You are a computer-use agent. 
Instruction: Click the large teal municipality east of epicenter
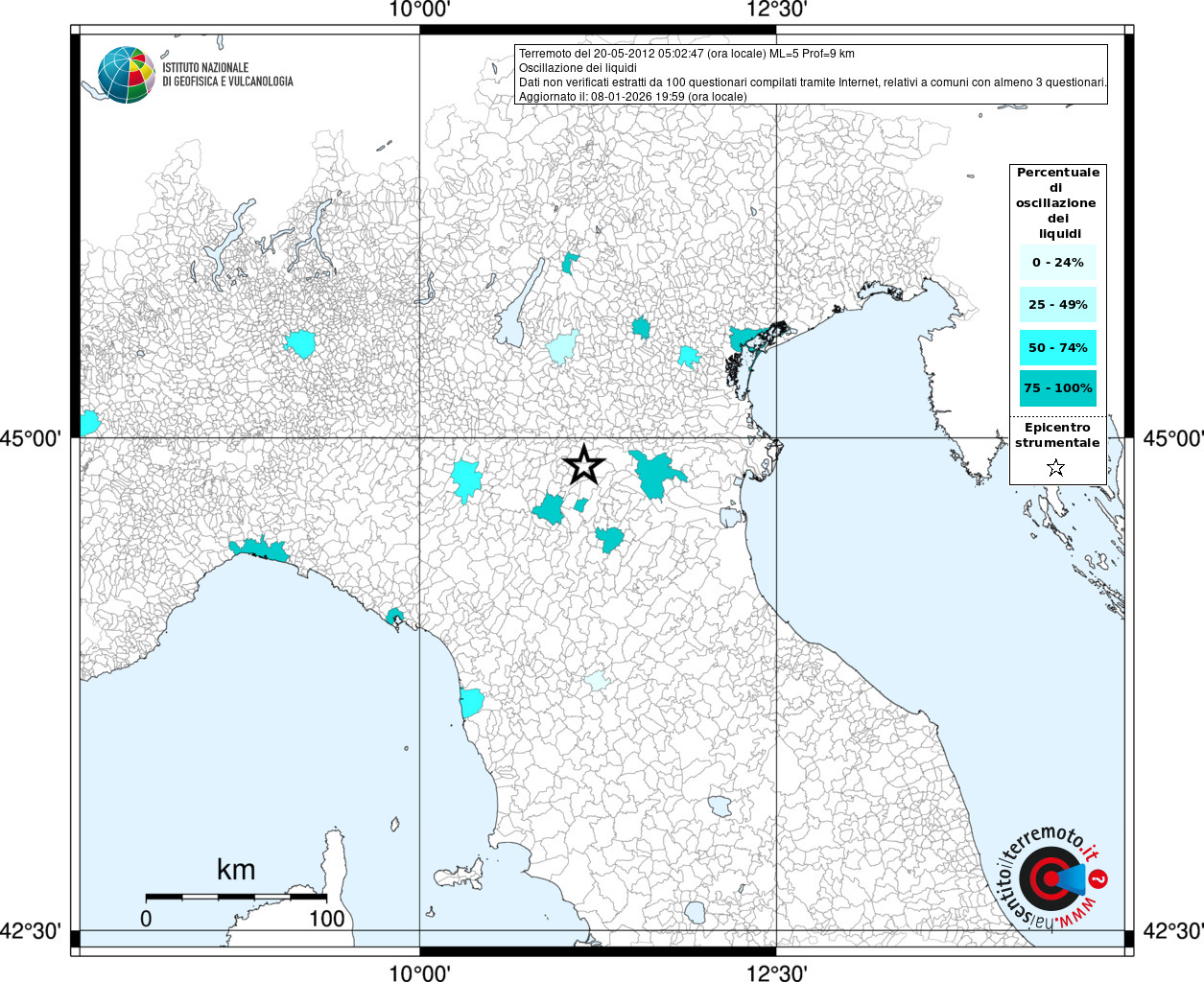(656, 474)
